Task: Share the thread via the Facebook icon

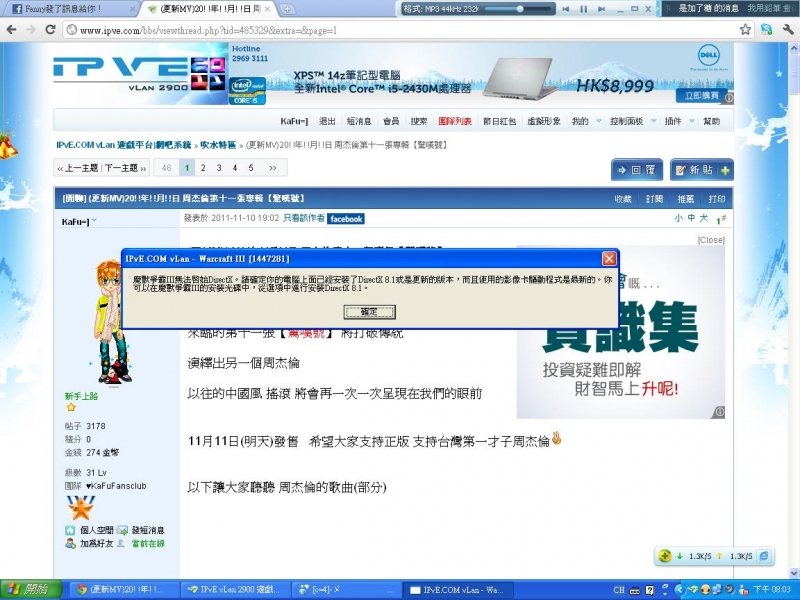Action: pyautogui.click(x=345, y=218)
